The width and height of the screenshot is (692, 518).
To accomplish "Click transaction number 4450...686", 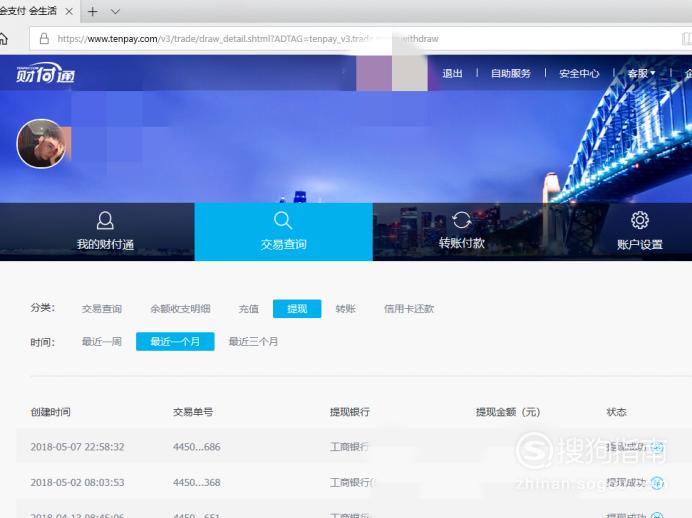I will (196, 447).
